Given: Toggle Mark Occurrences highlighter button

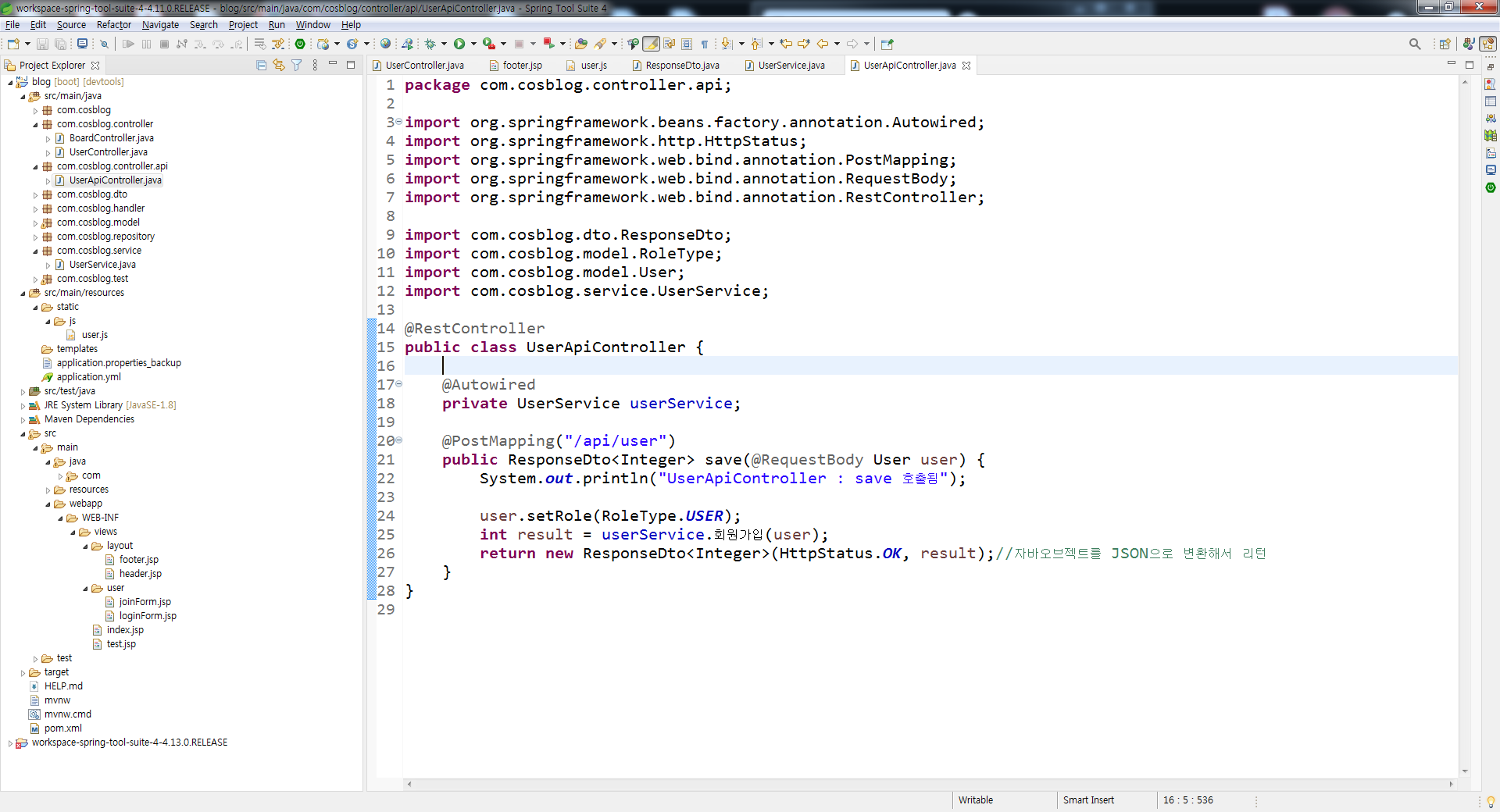Looking at the screenshot, I should [651, 44].
